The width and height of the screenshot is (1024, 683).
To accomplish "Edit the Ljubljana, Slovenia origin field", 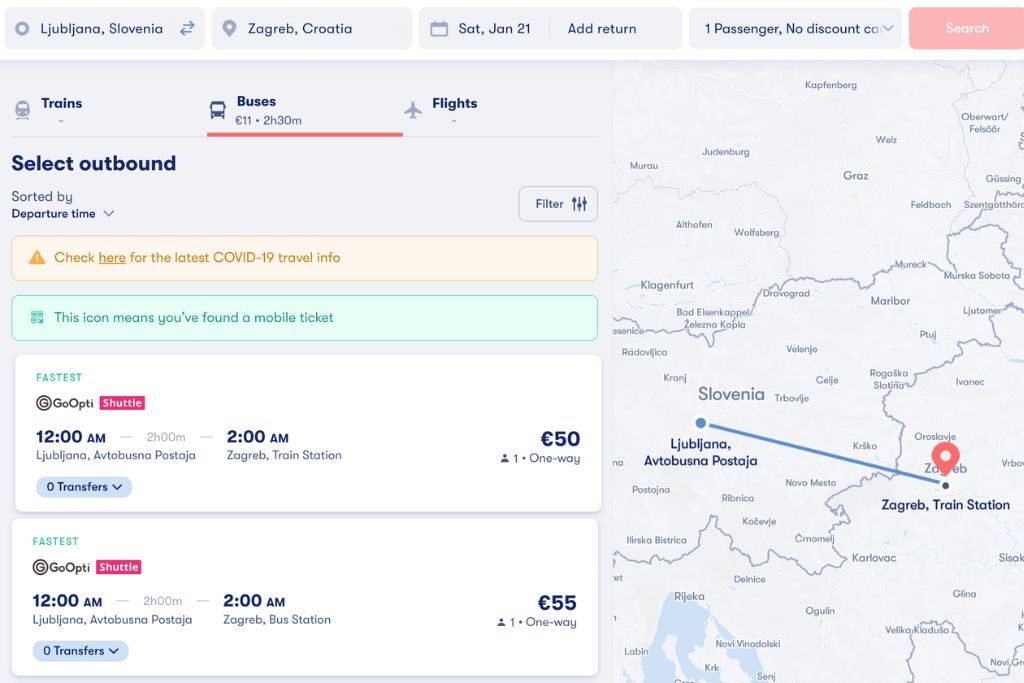I will tap(104, 29).
